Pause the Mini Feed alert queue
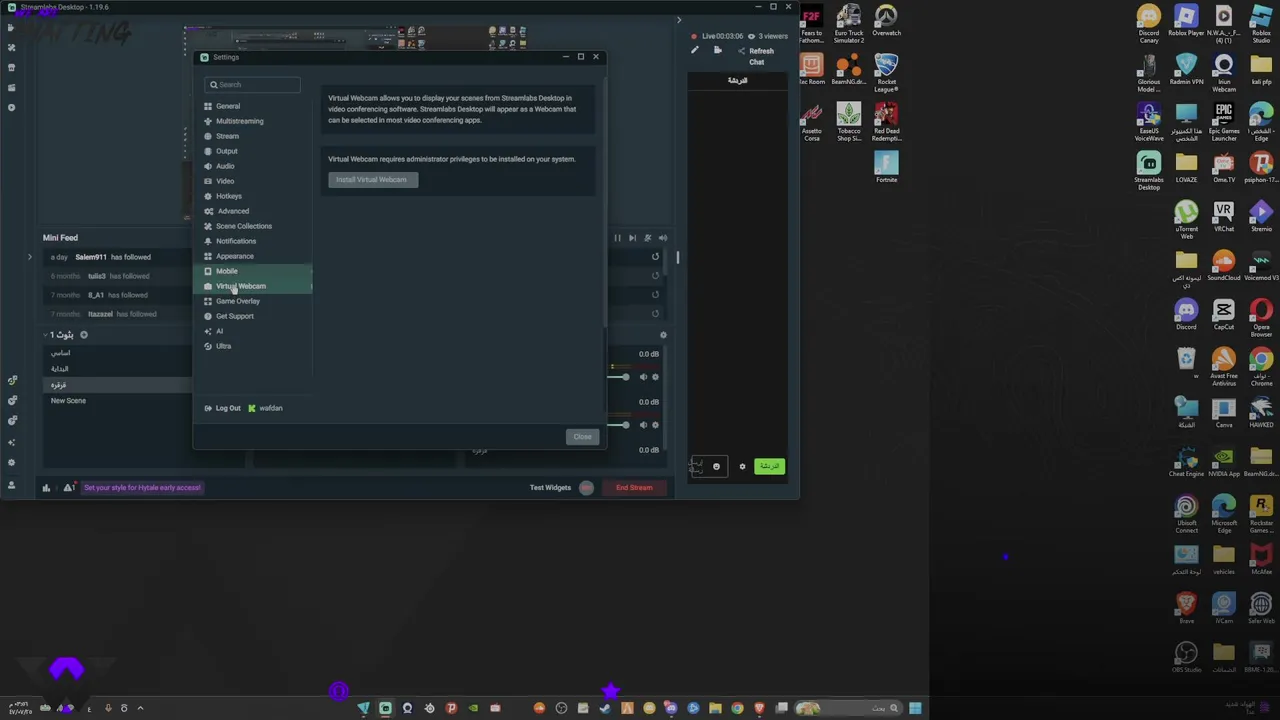1280x720 pixels. [617, 238]
